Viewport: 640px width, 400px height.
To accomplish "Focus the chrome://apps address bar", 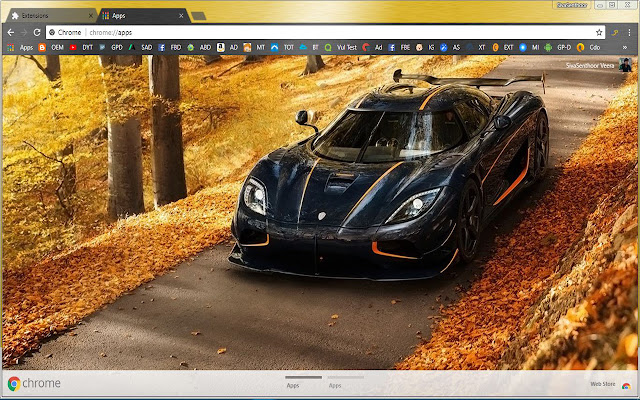I will pos(322,32).
